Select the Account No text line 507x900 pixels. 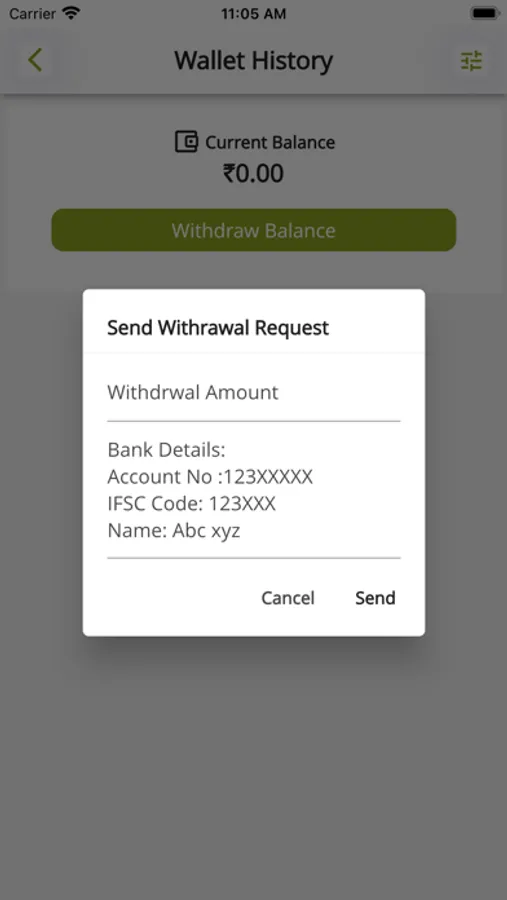tap(210, 477)
